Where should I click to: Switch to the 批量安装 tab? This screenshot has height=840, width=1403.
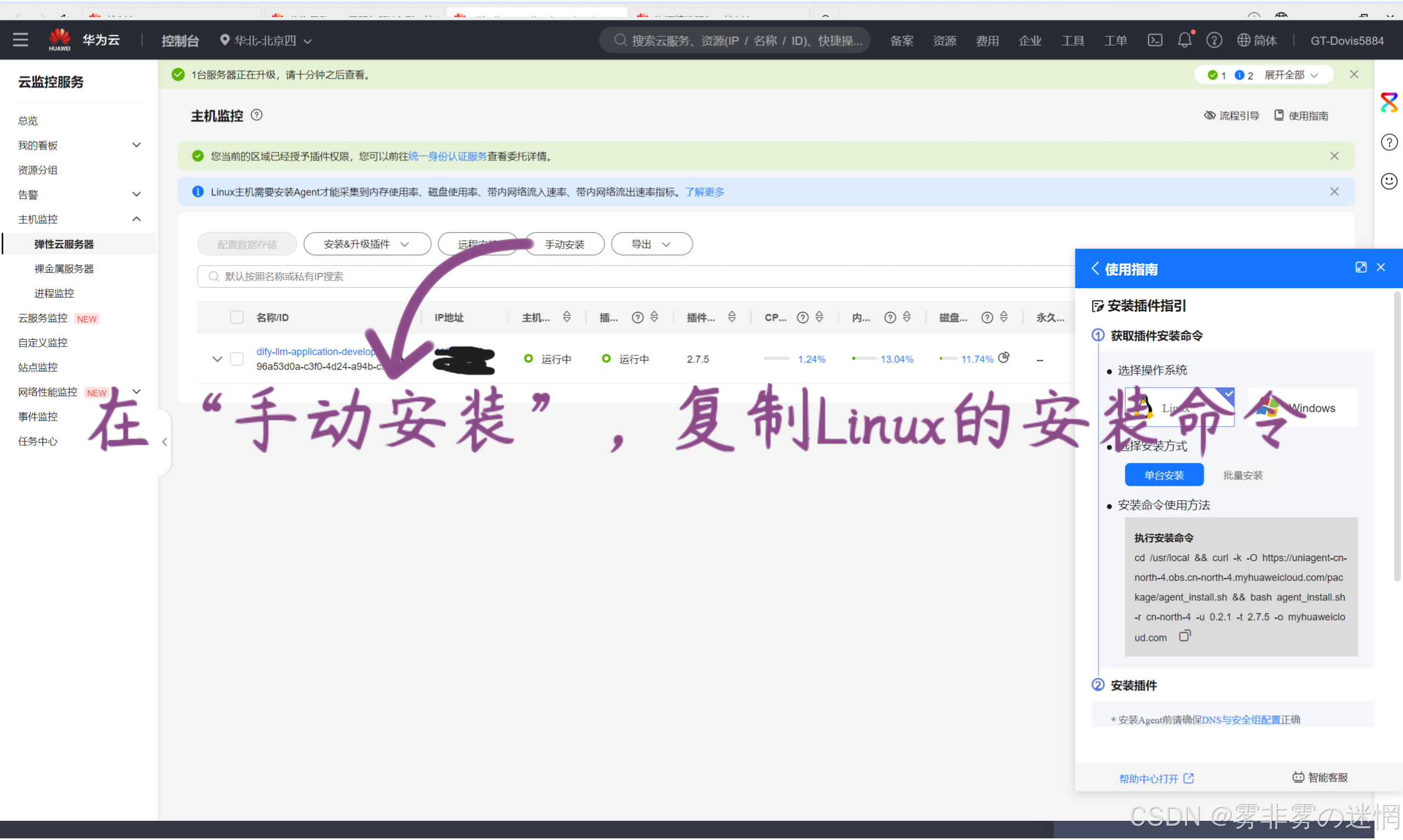[1242, 475]
